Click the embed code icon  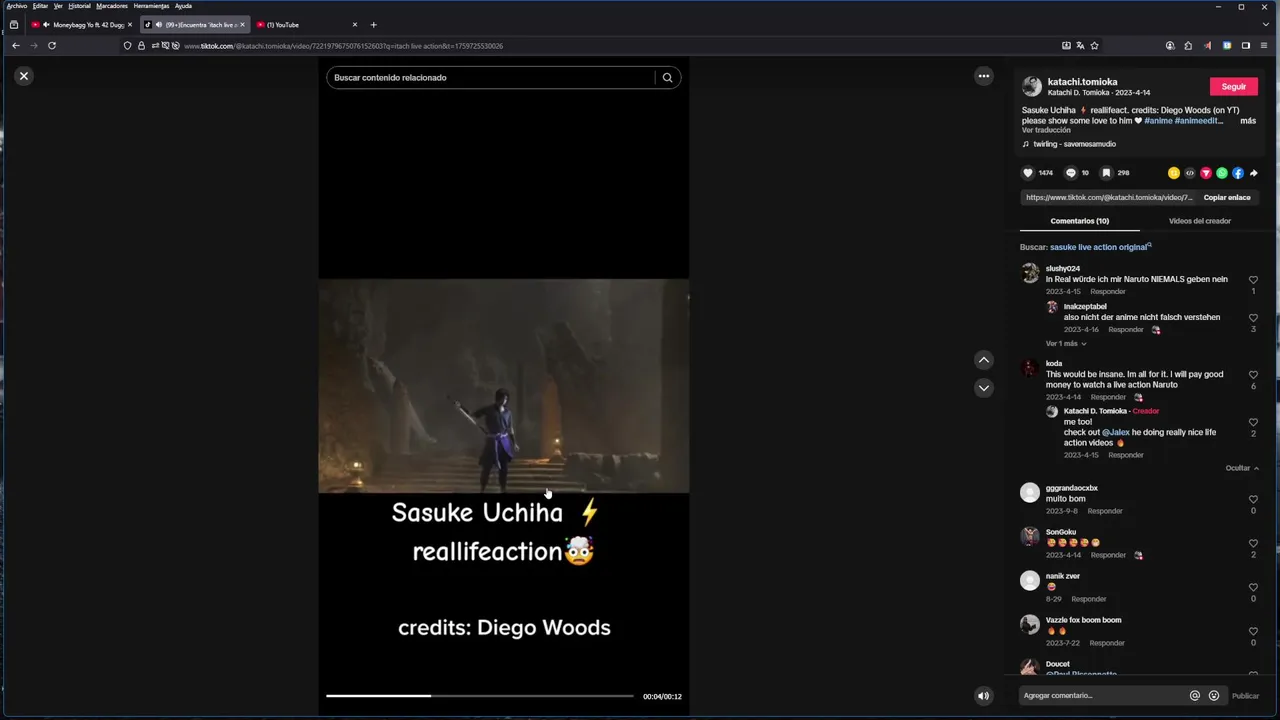1190,173
